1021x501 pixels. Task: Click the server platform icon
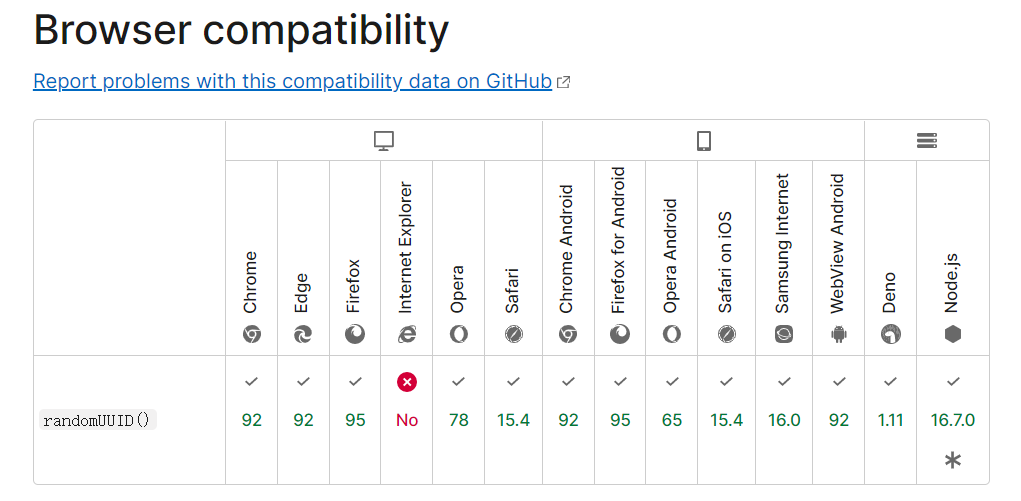pyautogui.click(x=927, y=141)
